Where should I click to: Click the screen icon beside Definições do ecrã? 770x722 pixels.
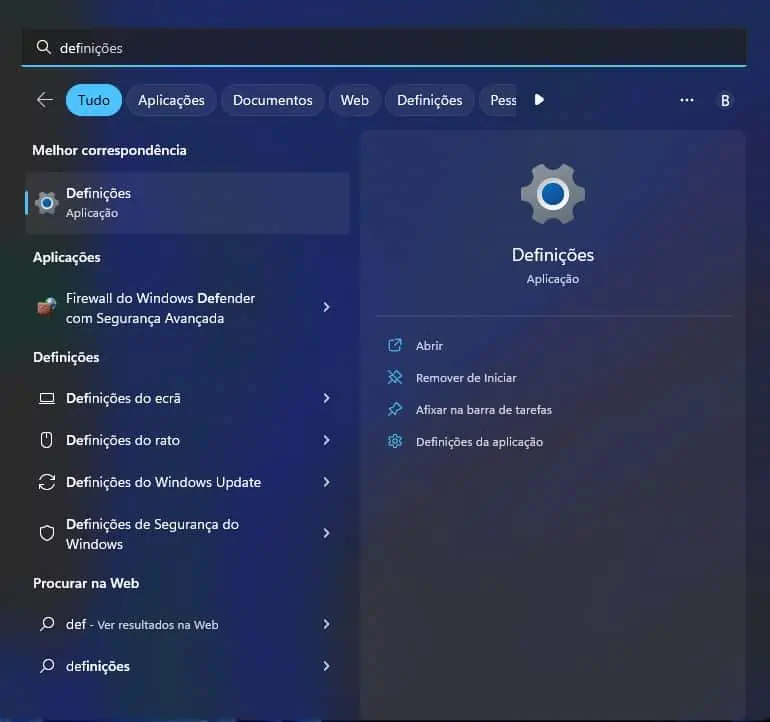47,398
